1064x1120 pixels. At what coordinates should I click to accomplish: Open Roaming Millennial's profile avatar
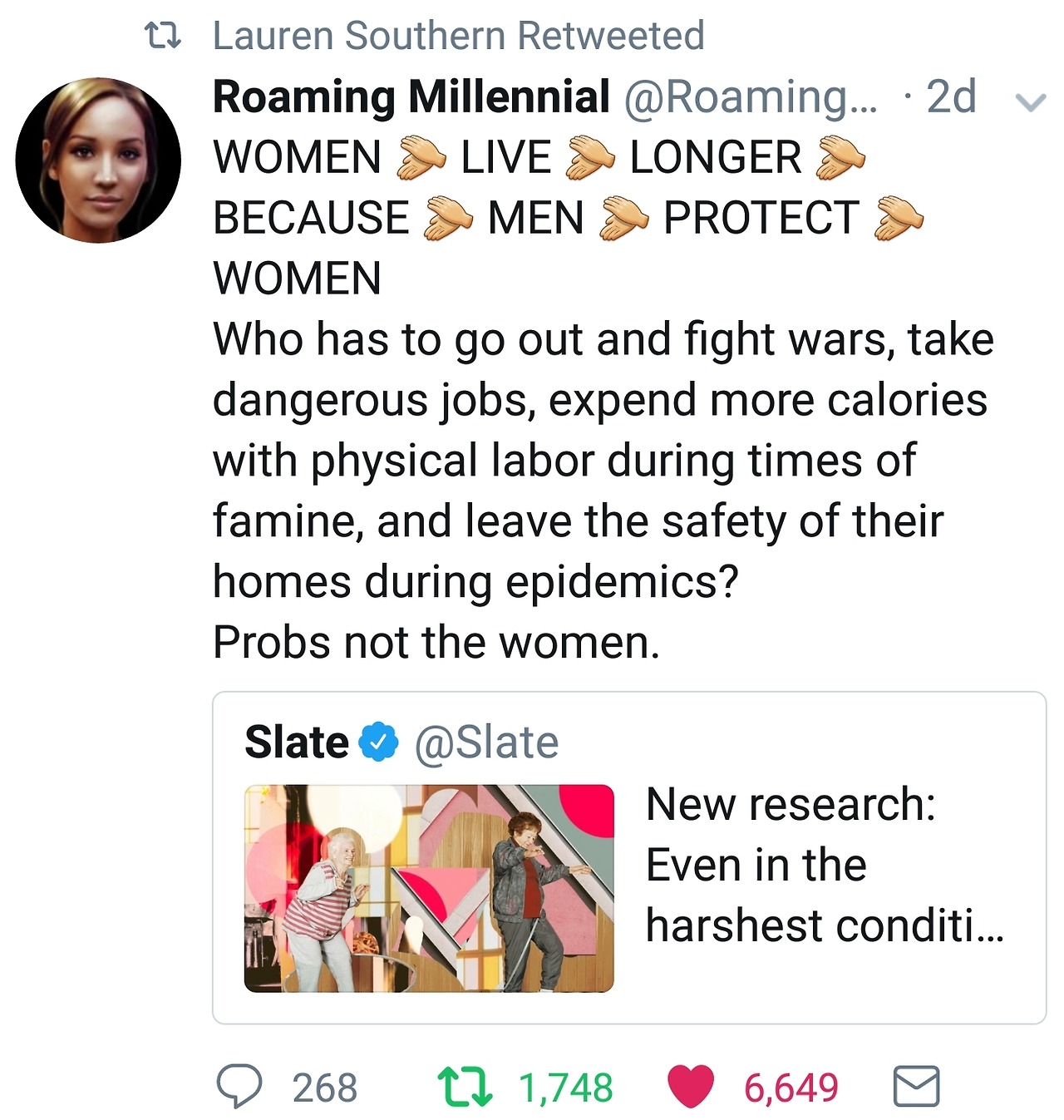point(98,160)
